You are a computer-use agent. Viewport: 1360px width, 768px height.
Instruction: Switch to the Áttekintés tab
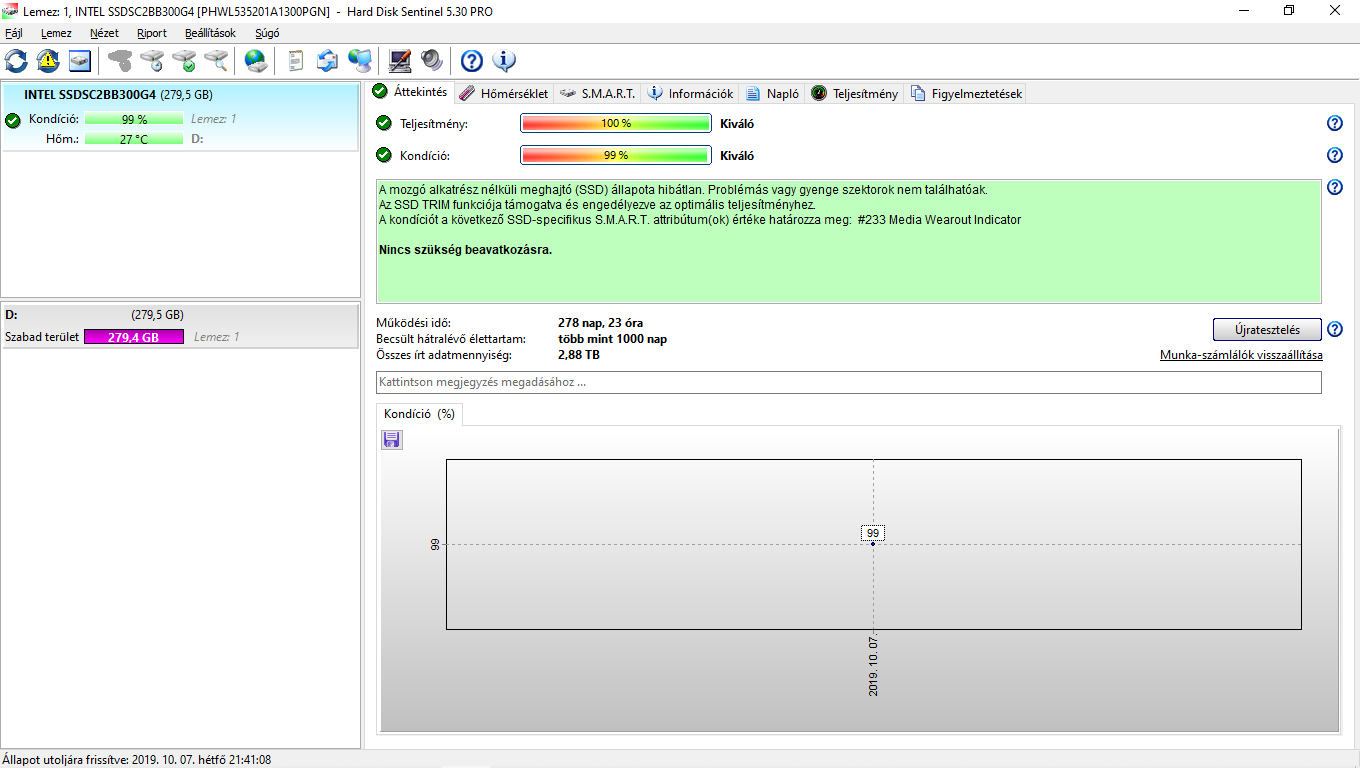(410, 92)
